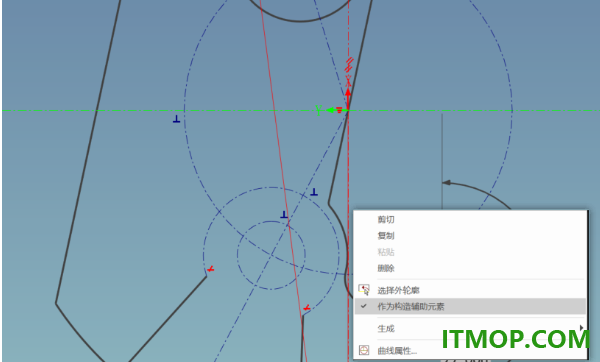Screen dimensions: 600x362
Task: Choose 删除 (Delete) from the context menu
Action: click(386, 268)
